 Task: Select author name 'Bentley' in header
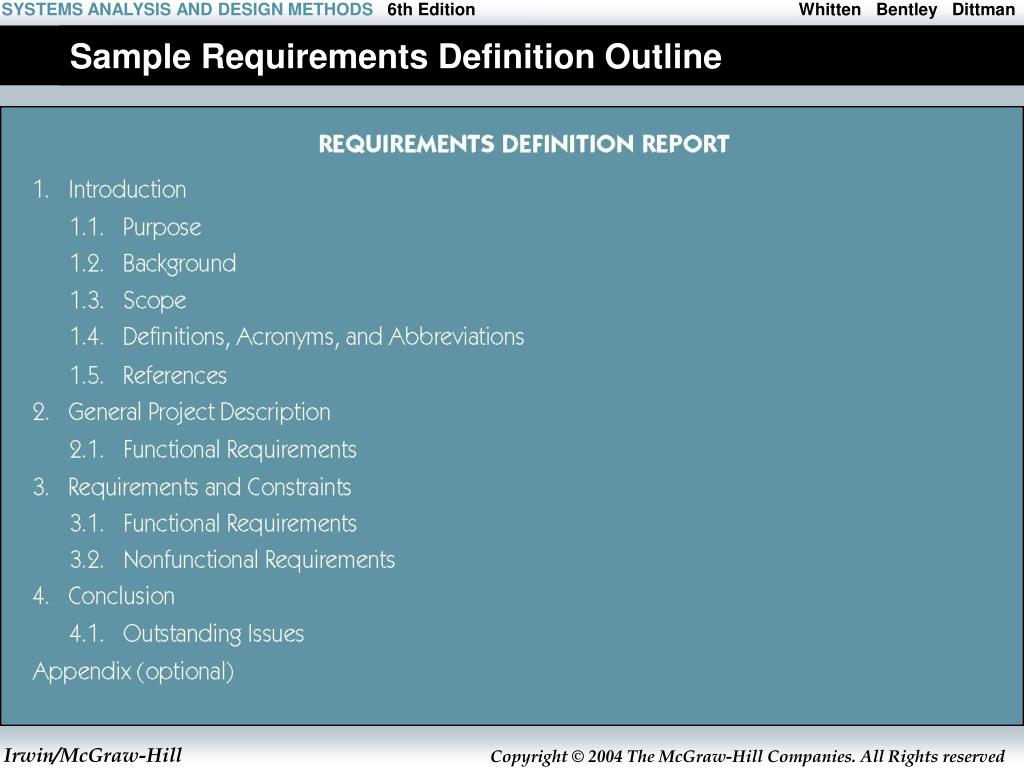[906, 10]
